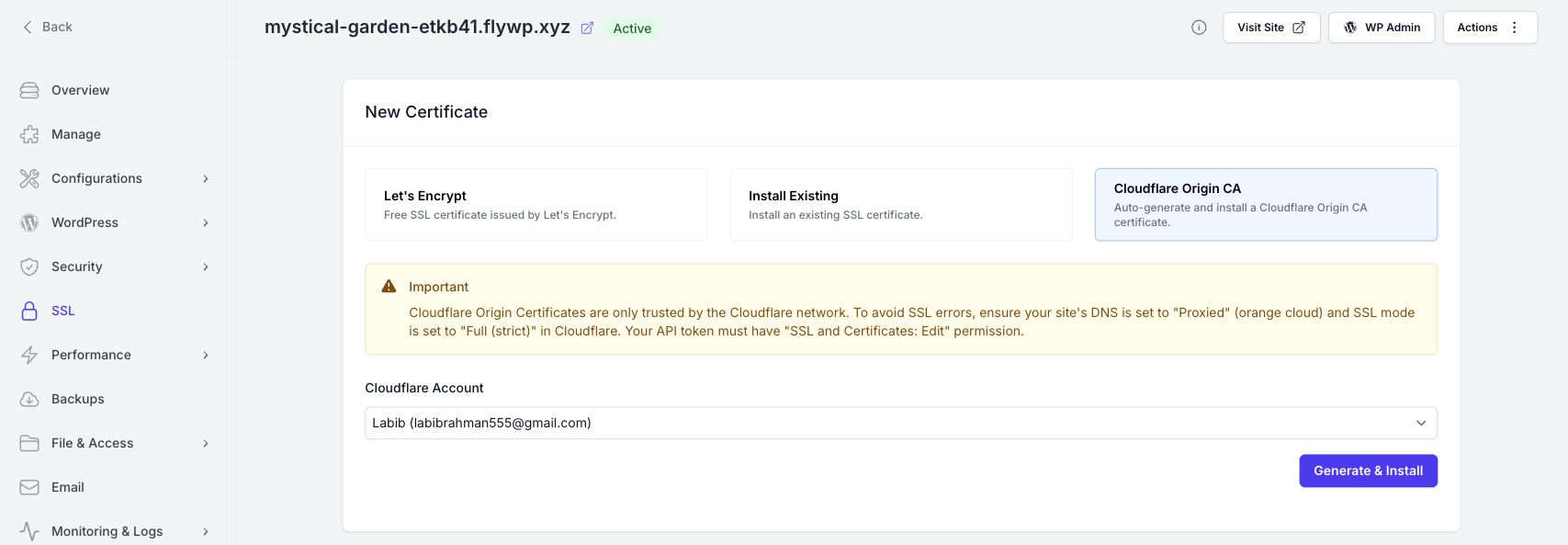Image resolution: width=1568 pixels, height=545 pixels.
Task: Click the Overview server icon
Action: pos(29,90)
